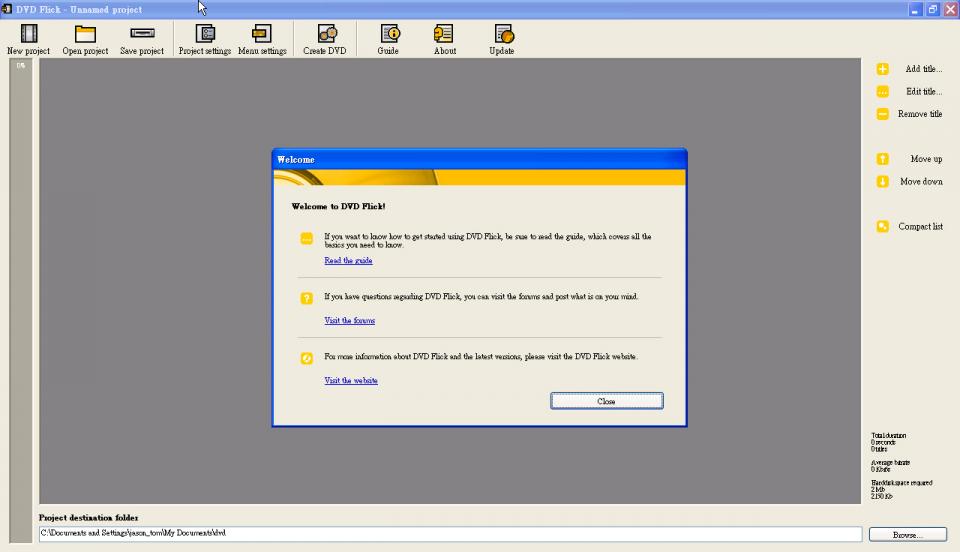Click the Add title plus icon
Viewport: 960px width, 552px height.
pyautogui.click(x=882, y=69)
